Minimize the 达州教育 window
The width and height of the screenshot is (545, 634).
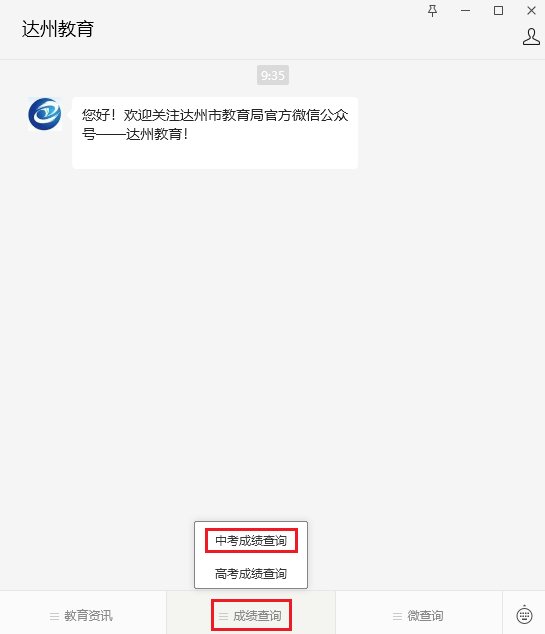pyautogui.click(x=465, y=11)
